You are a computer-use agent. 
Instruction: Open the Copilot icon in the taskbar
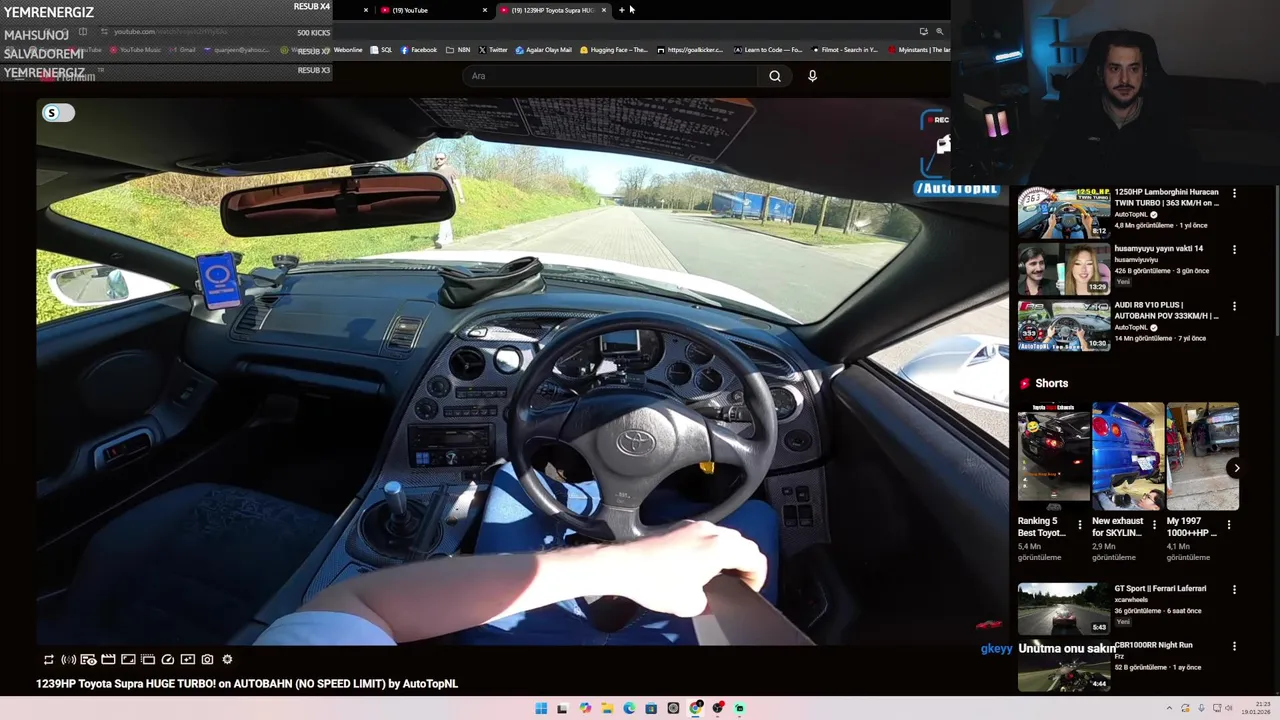pos(585,708)
